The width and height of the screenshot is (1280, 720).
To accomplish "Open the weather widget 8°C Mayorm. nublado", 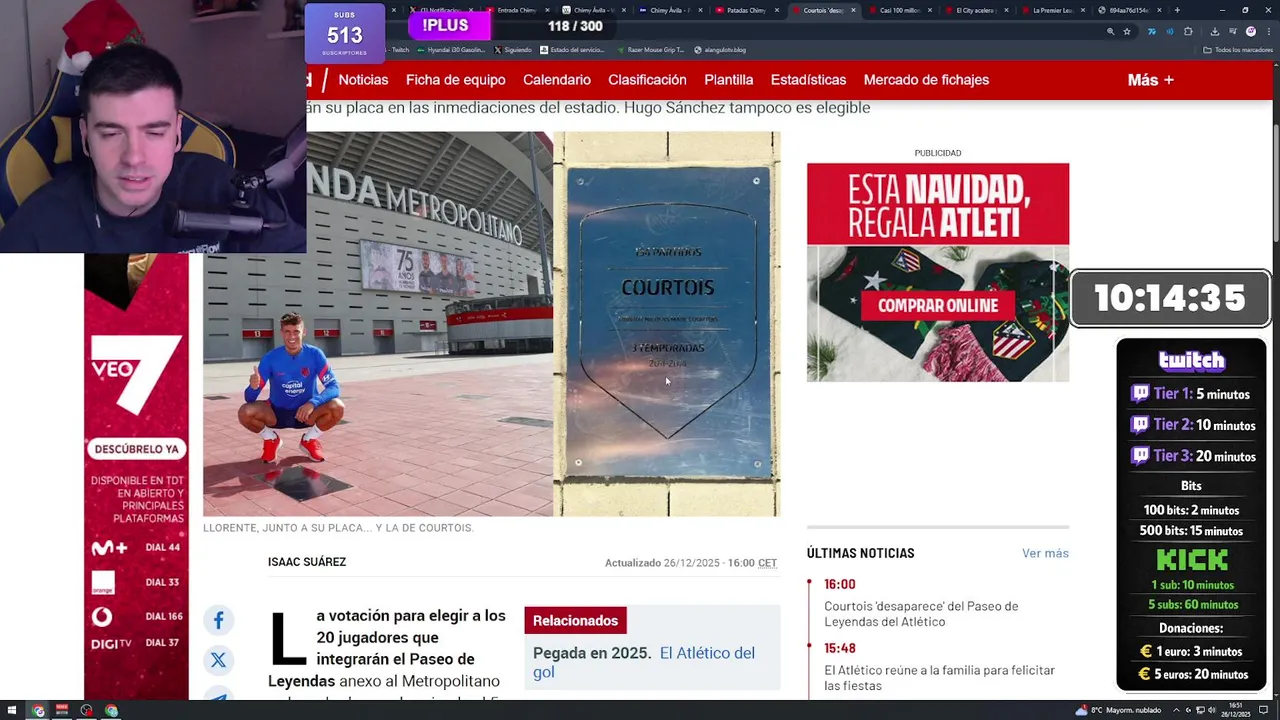I will 1118,711.
